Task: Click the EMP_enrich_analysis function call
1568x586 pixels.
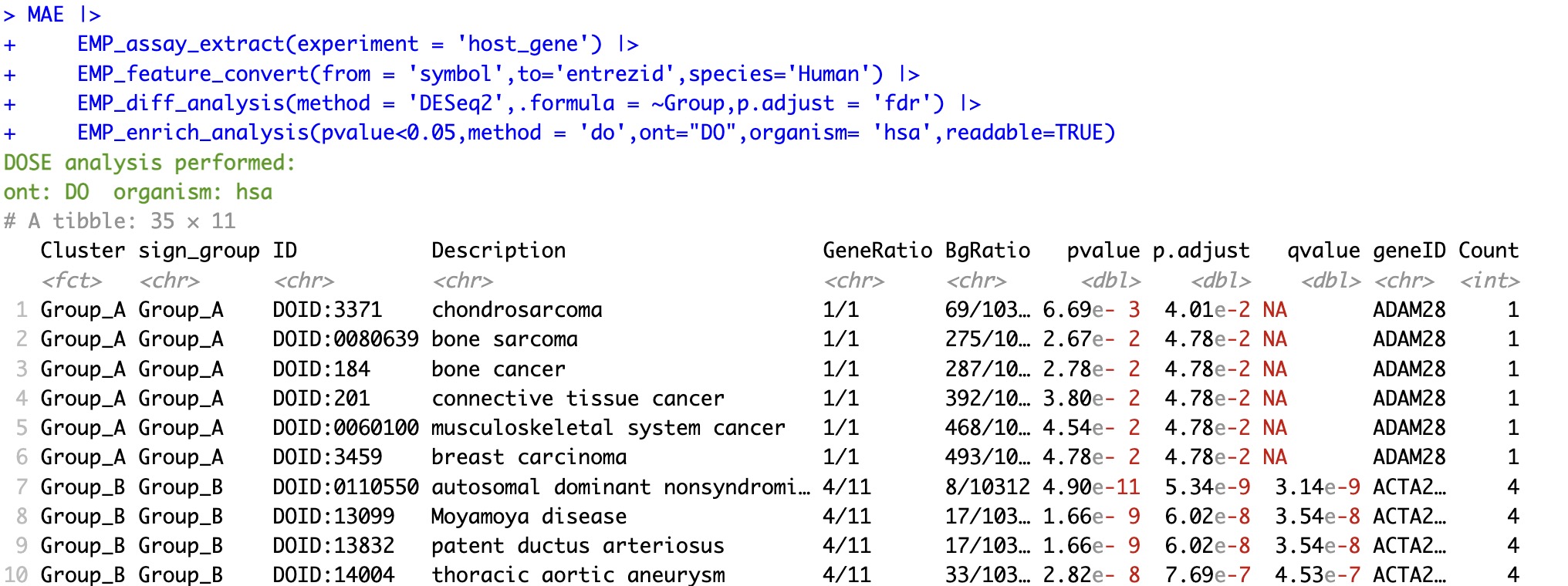Action: (x=596, y=133)
